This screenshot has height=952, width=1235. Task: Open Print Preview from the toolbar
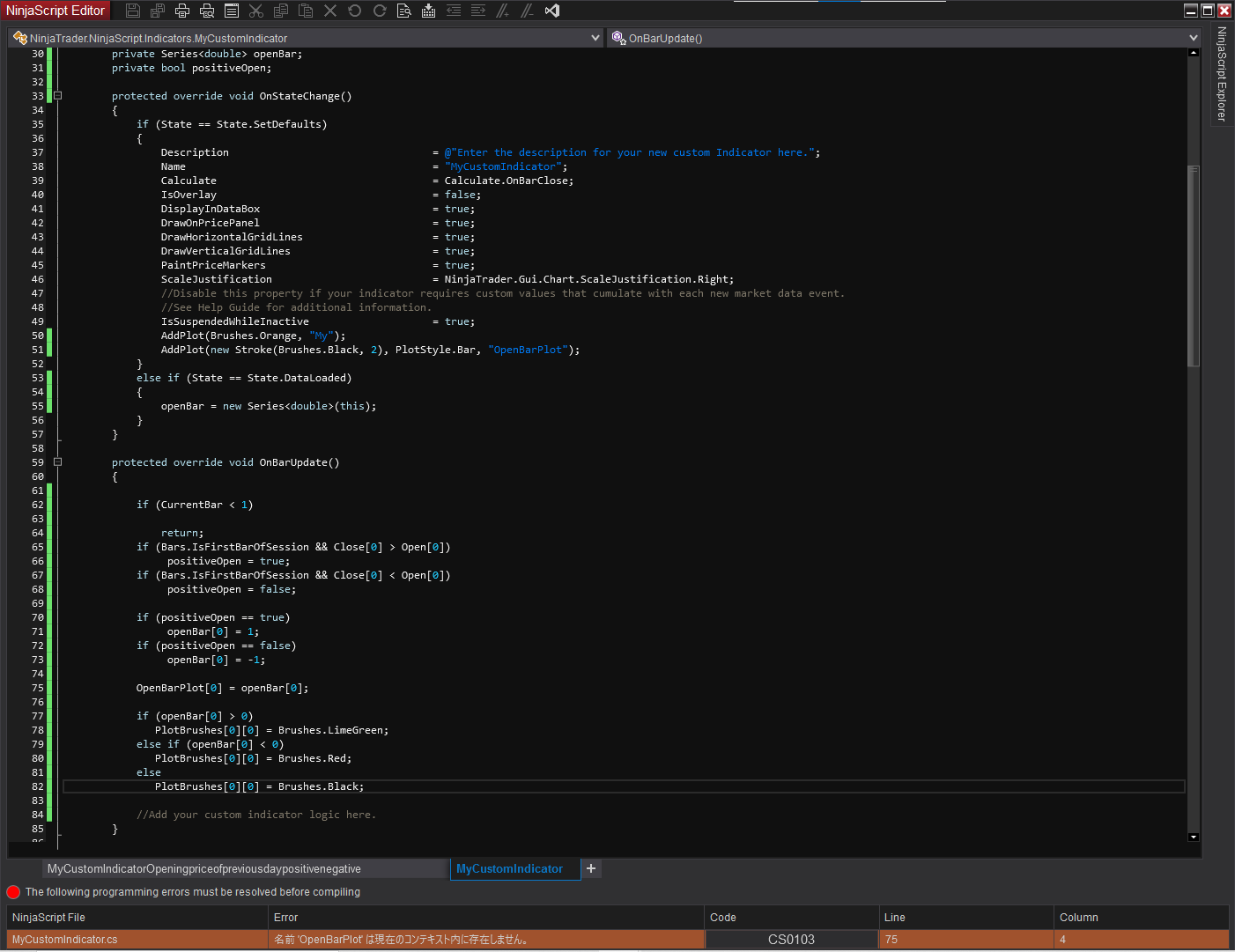(207, 11)
